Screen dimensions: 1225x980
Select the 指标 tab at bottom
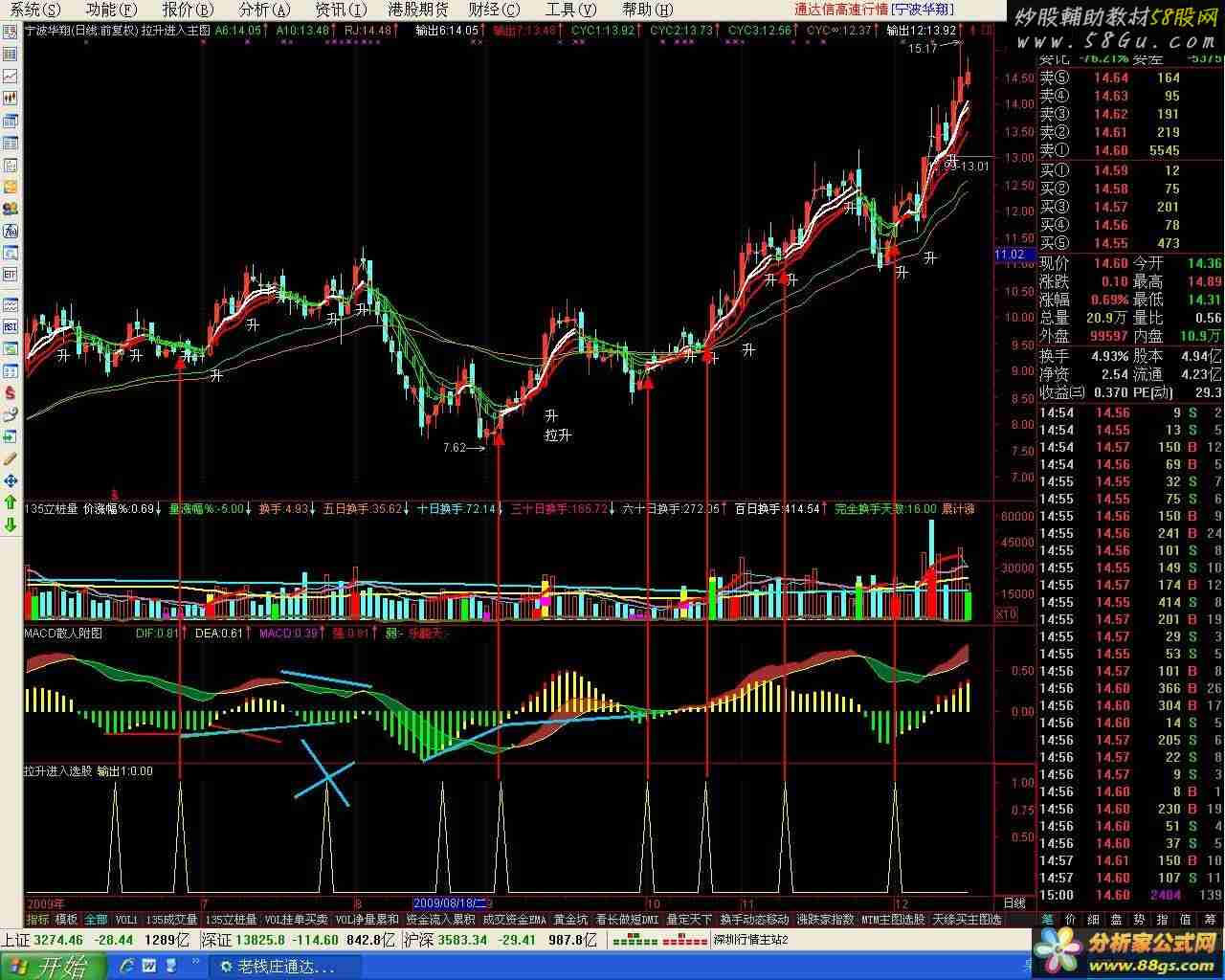point(38,919)
